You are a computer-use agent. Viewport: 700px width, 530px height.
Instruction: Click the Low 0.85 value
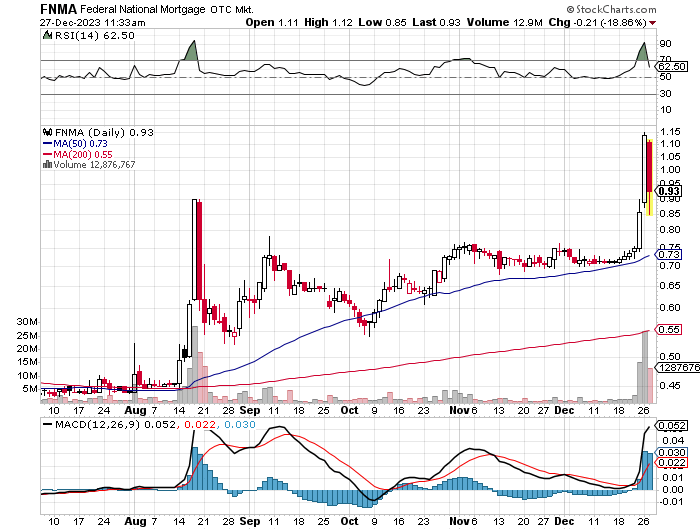pyautogui.click(x=382, y=22)
